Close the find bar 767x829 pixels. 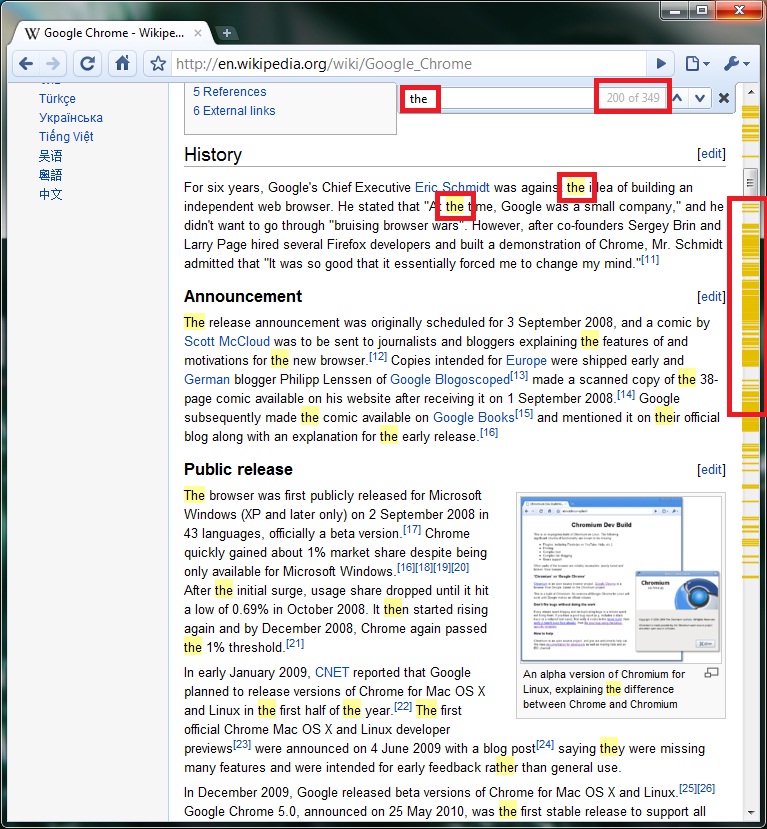tap(724, 98)
